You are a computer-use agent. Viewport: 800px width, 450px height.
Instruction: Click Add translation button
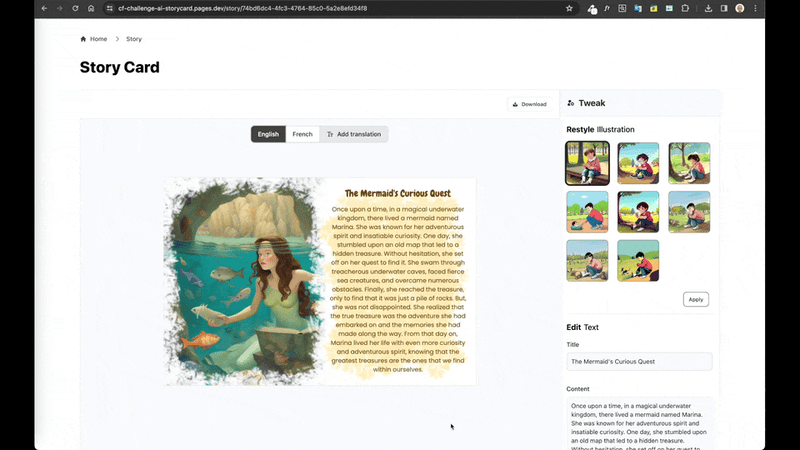(x=354, y=134)
